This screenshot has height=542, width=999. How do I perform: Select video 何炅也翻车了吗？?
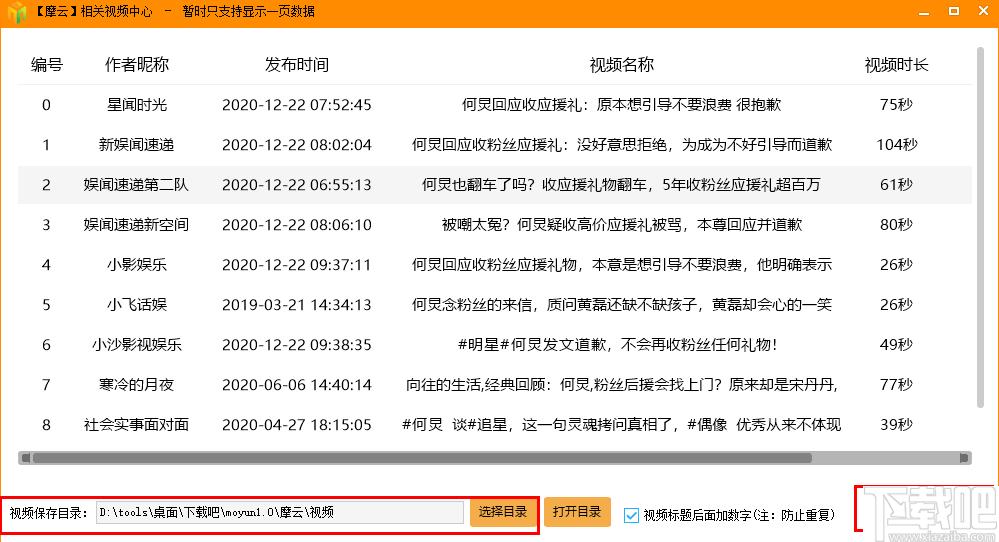tap(621, 185)
